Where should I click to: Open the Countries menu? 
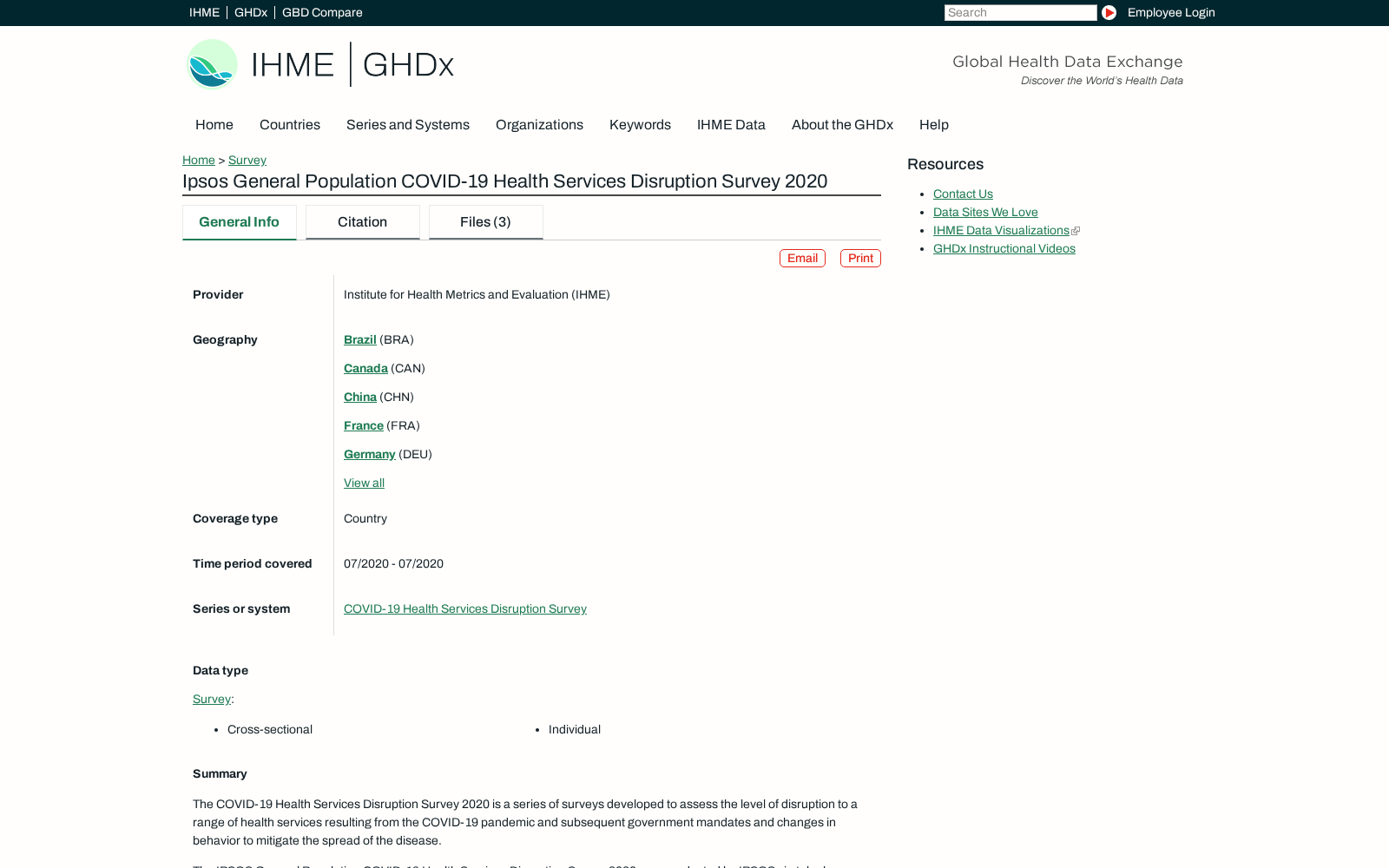[290, 125]
